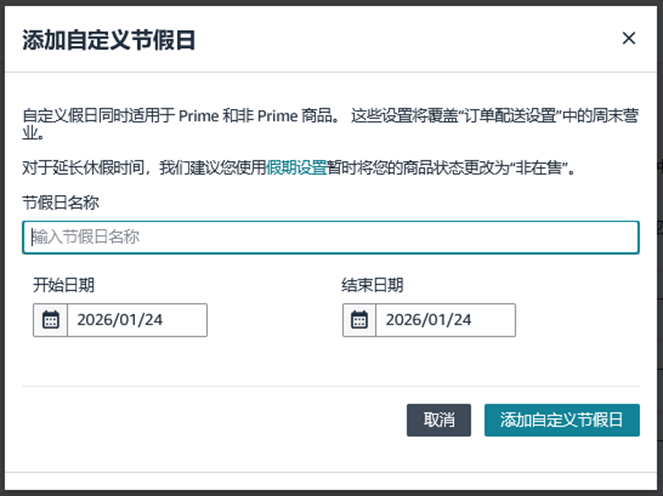The width and height of the screenshot is (663, 496).
Task: Focus the holiday name input field
Action: pos(330,237)
